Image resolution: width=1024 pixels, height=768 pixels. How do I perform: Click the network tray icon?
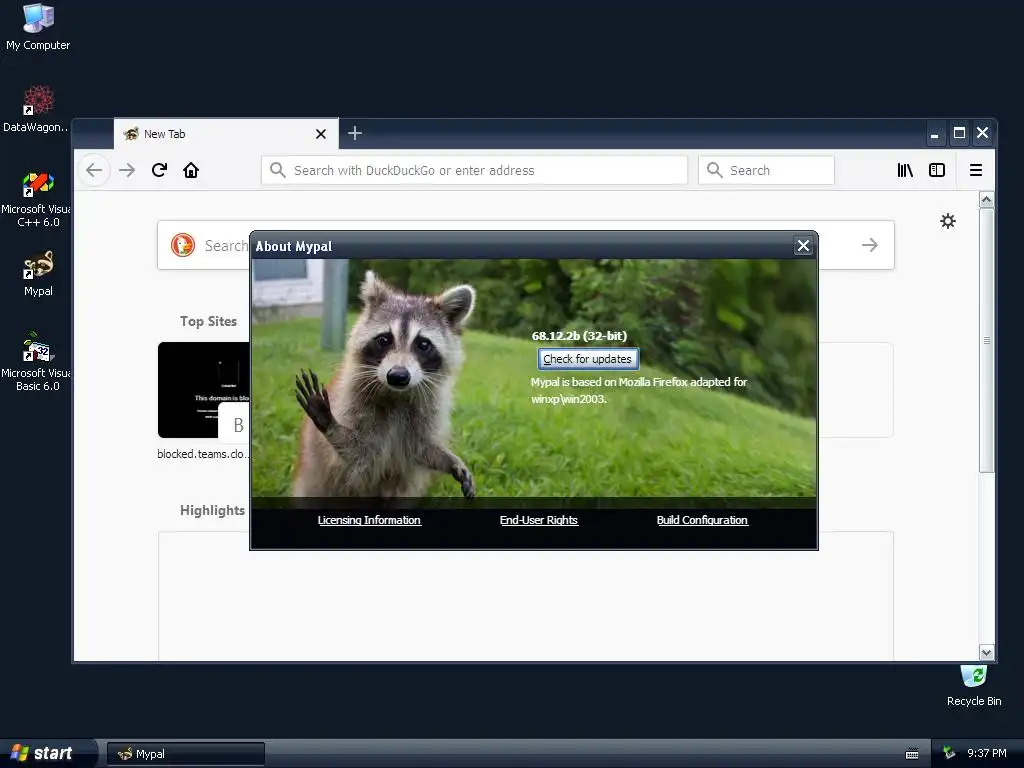coord(949,754)
